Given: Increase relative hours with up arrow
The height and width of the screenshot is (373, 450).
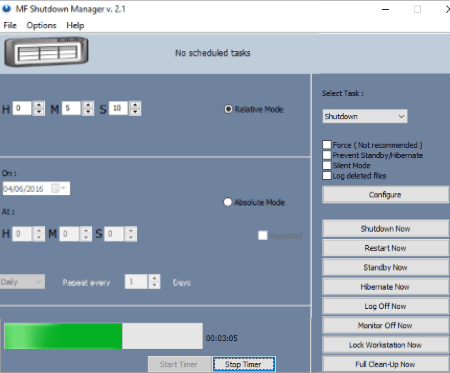Looking at the screenshot, I should pyautogui.click(x=39, y=104).
